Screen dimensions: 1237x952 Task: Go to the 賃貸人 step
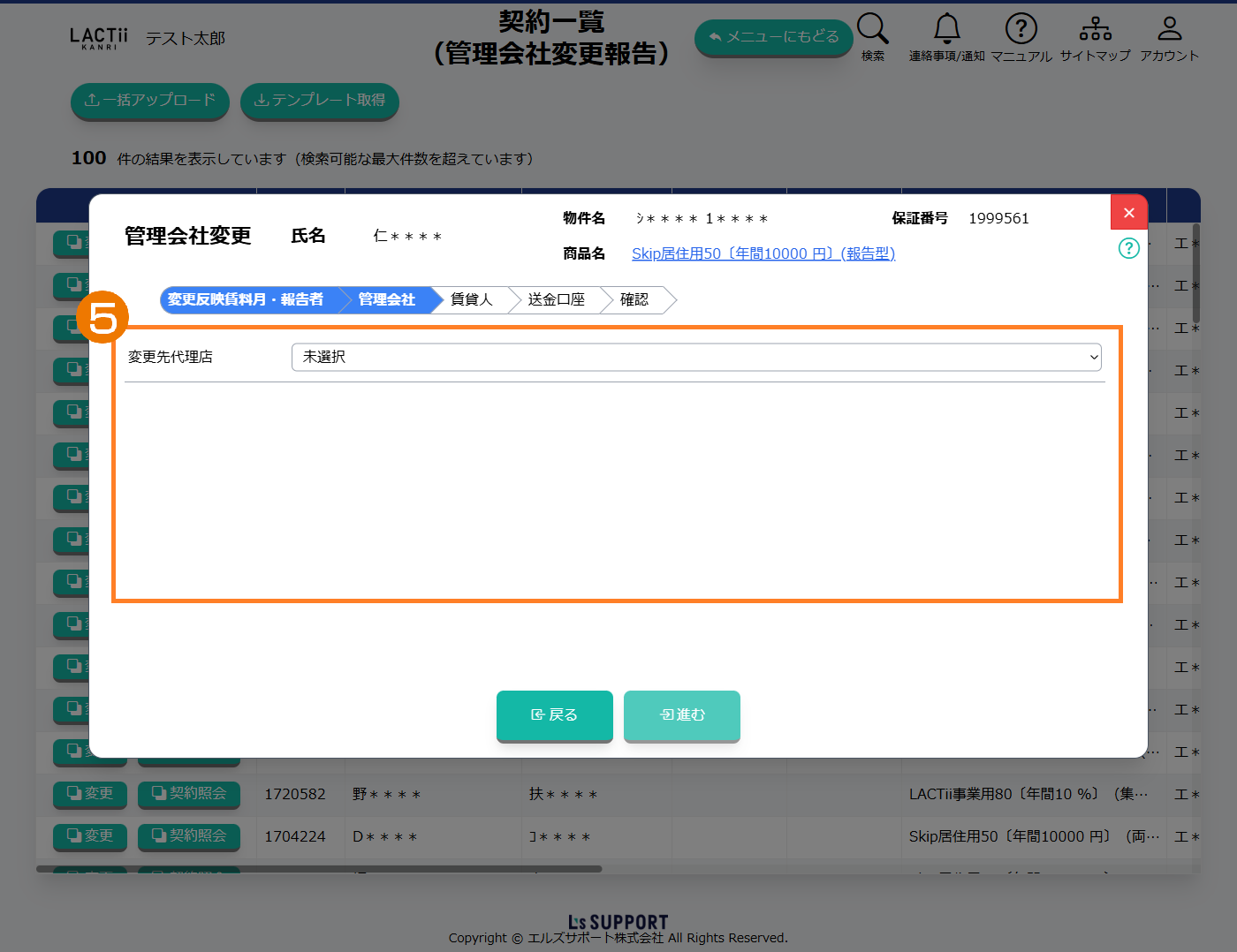[x=471, y=300]
